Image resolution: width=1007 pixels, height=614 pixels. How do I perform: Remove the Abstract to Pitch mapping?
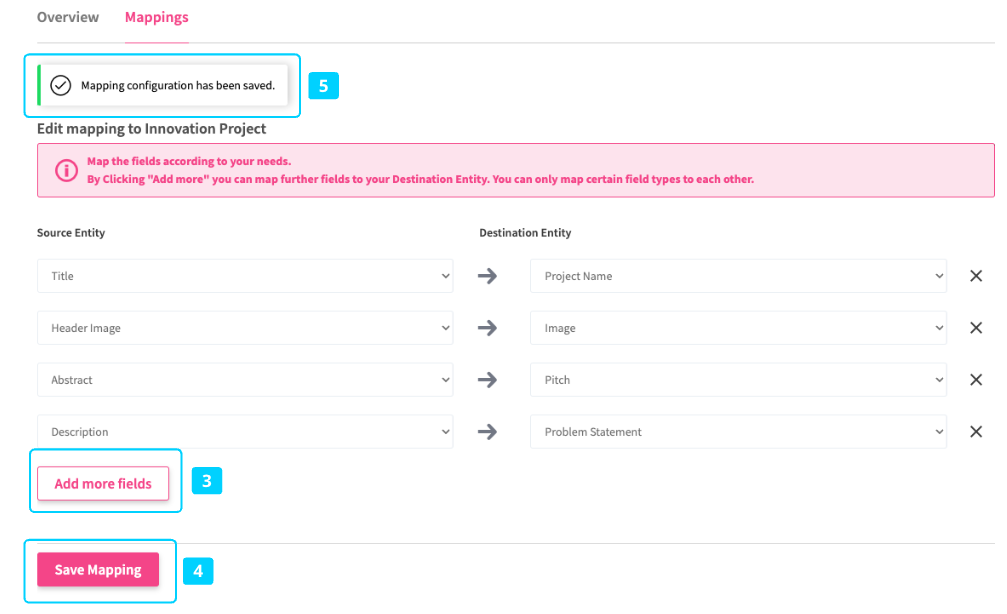[x=976, y=380]
